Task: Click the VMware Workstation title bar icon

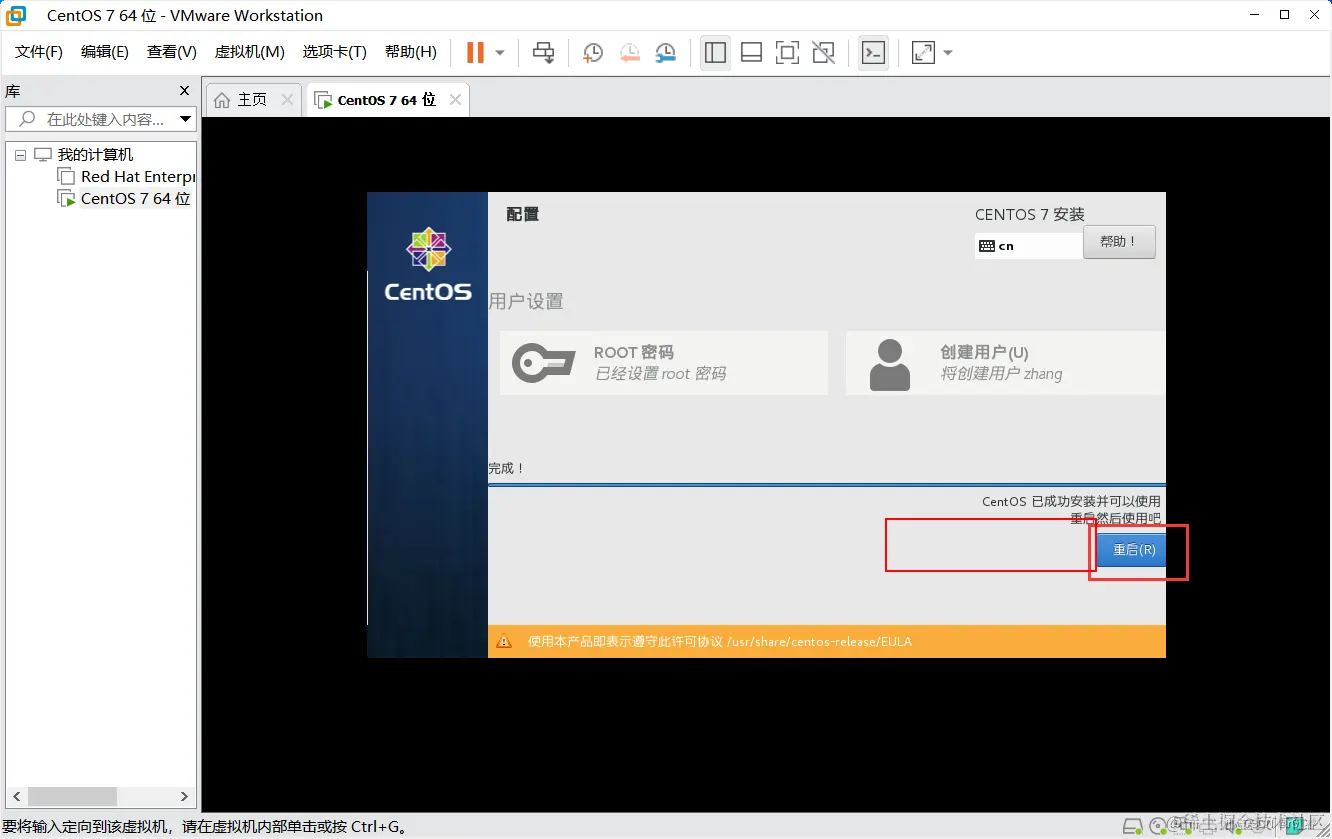Action: (x=17, y=15)
